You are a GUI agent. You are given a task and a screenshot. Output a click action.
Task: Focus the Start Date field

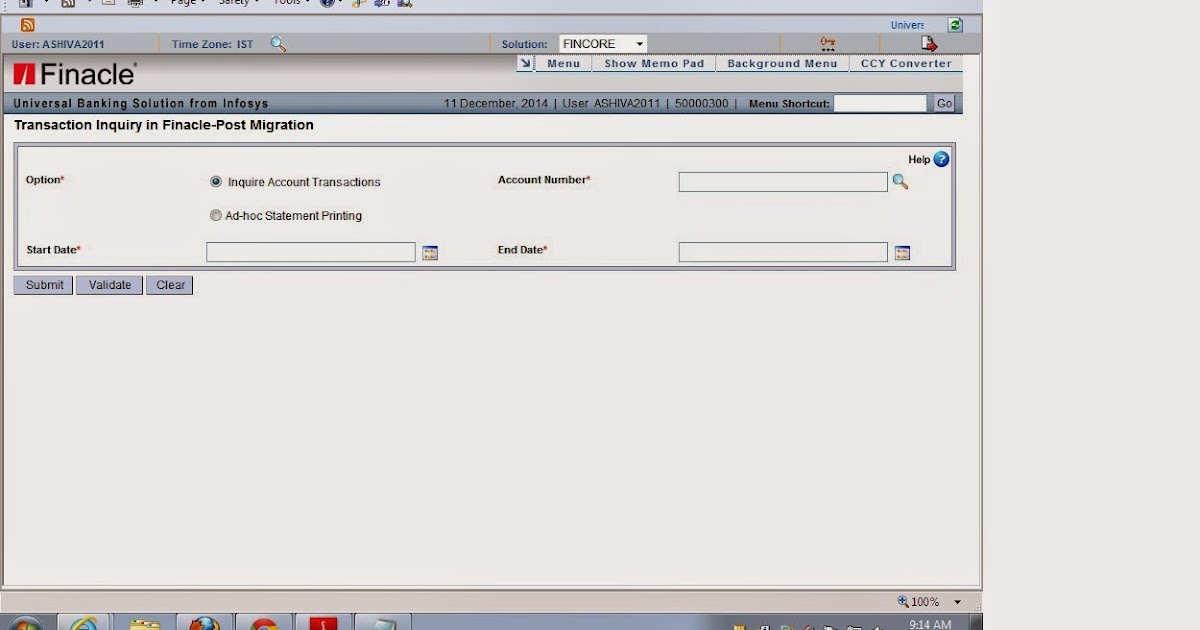click(311, 252)
